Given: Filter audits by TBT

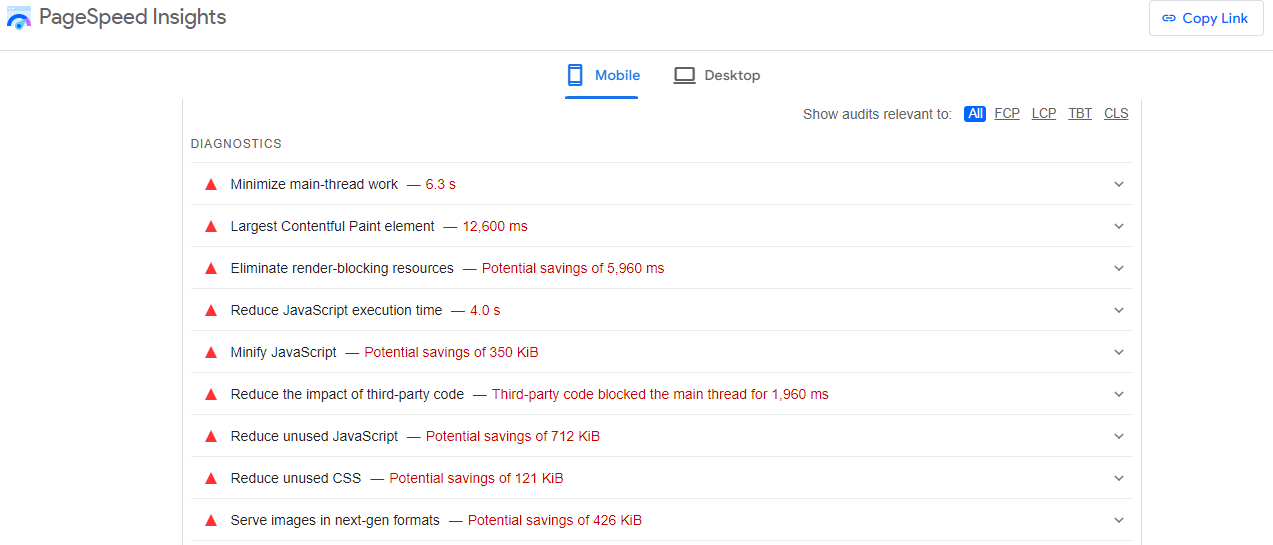Looking at the screenshot, I should point(1080,114).
